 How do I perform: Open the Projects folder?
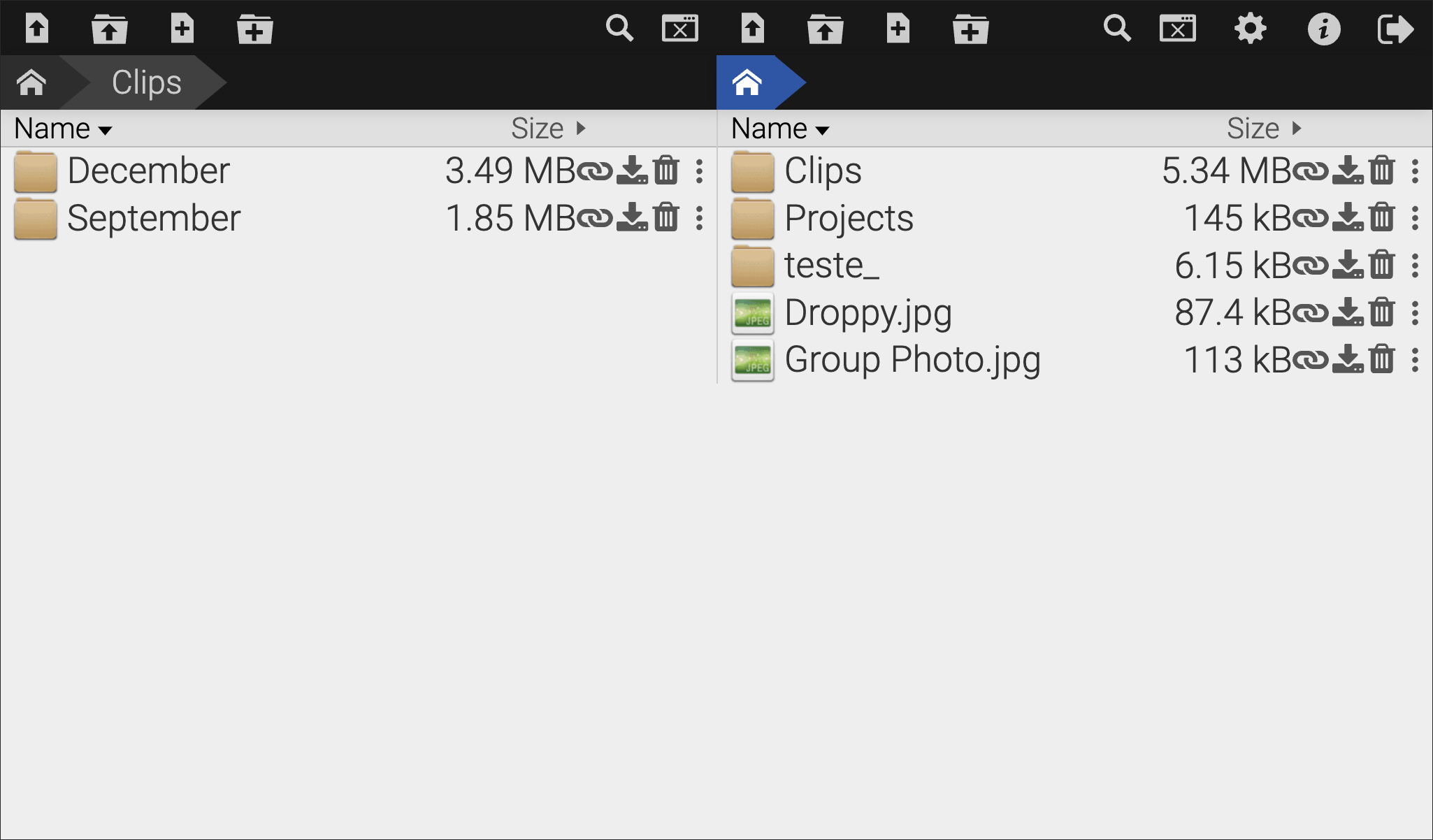[x=848, y=218]
